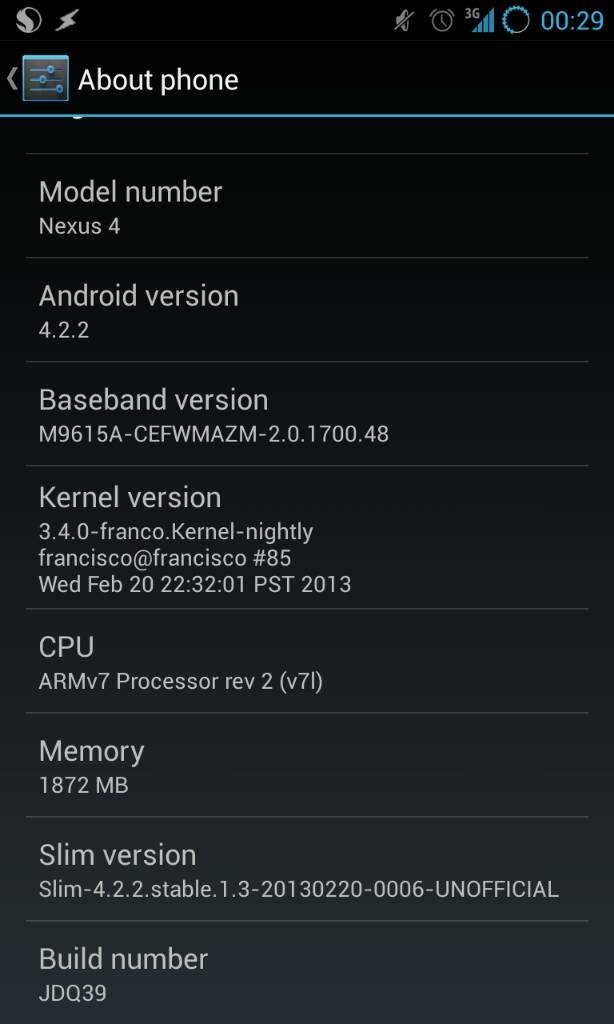This screenshot has width=614, height=1024.
Task: Tap the lightning bolt status icon
Action: coord(67,21)
